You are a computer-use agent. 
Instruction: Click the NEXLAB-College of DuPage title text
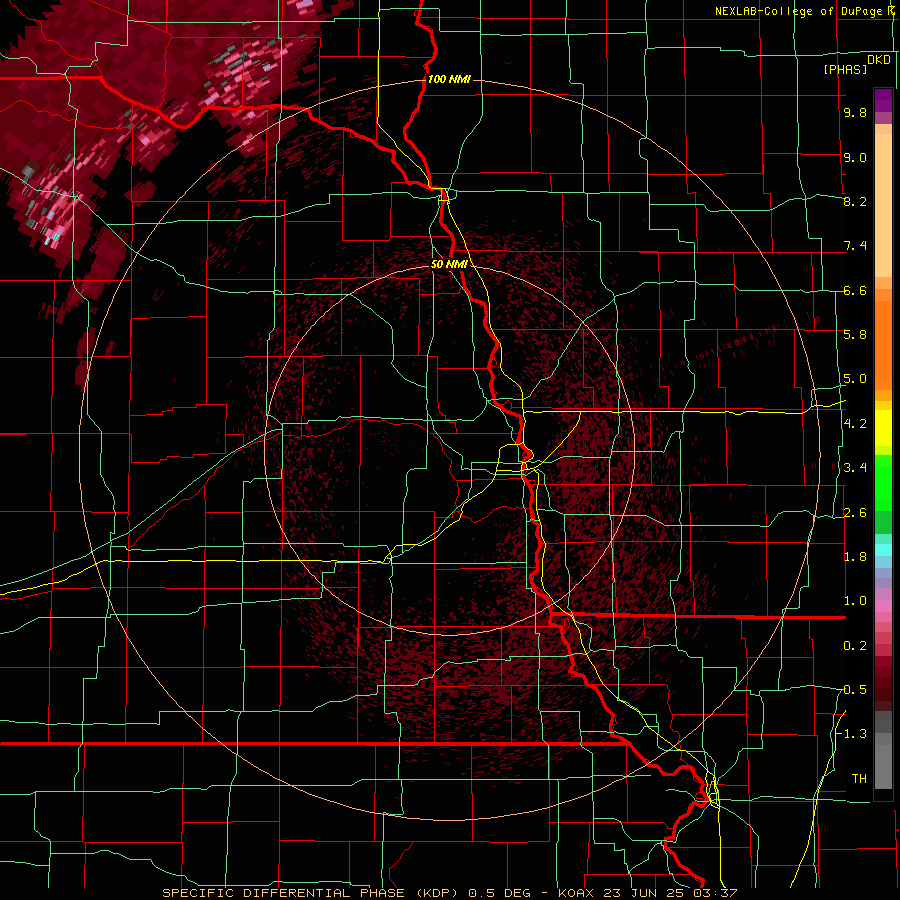point(799,11)
